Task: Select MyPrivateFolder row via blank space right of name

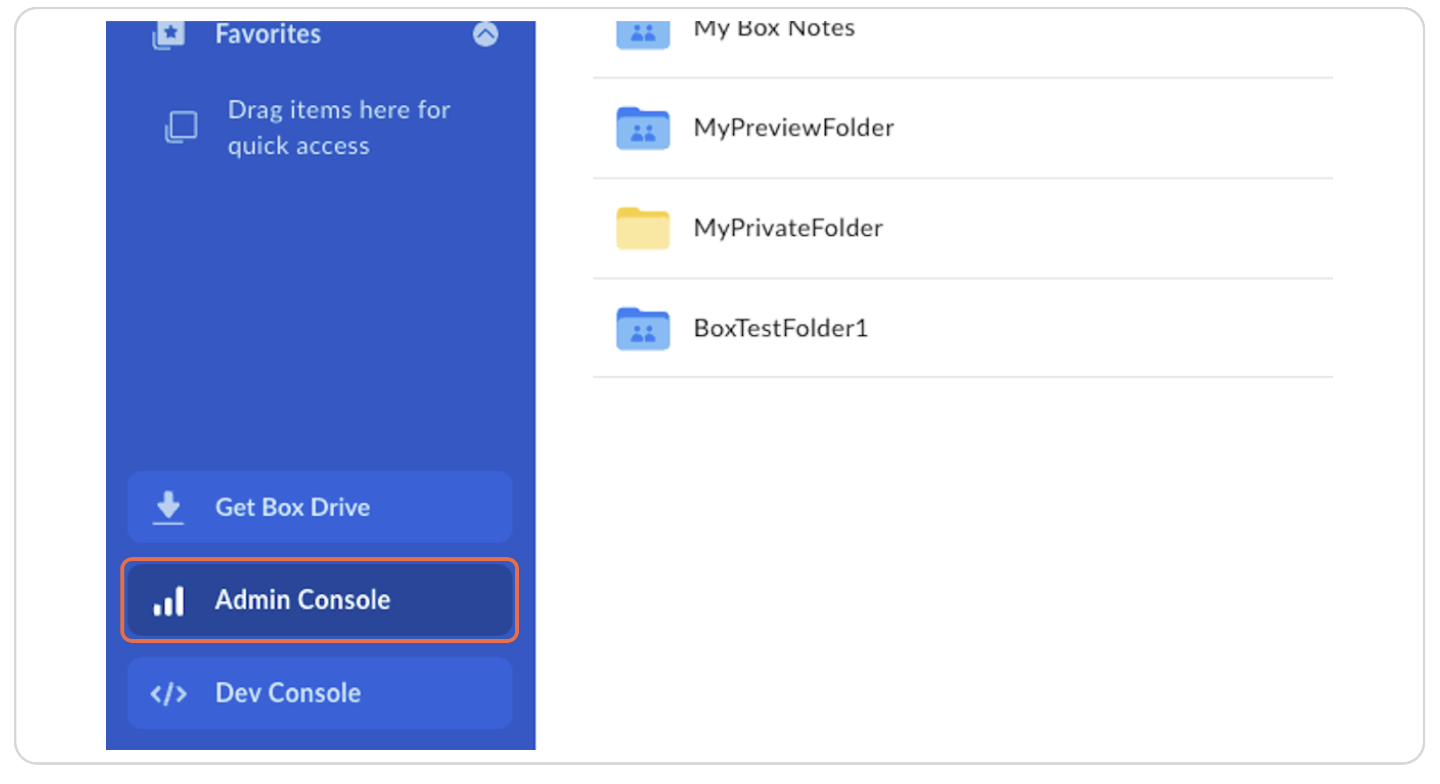Action: (x=1100, y=228)
